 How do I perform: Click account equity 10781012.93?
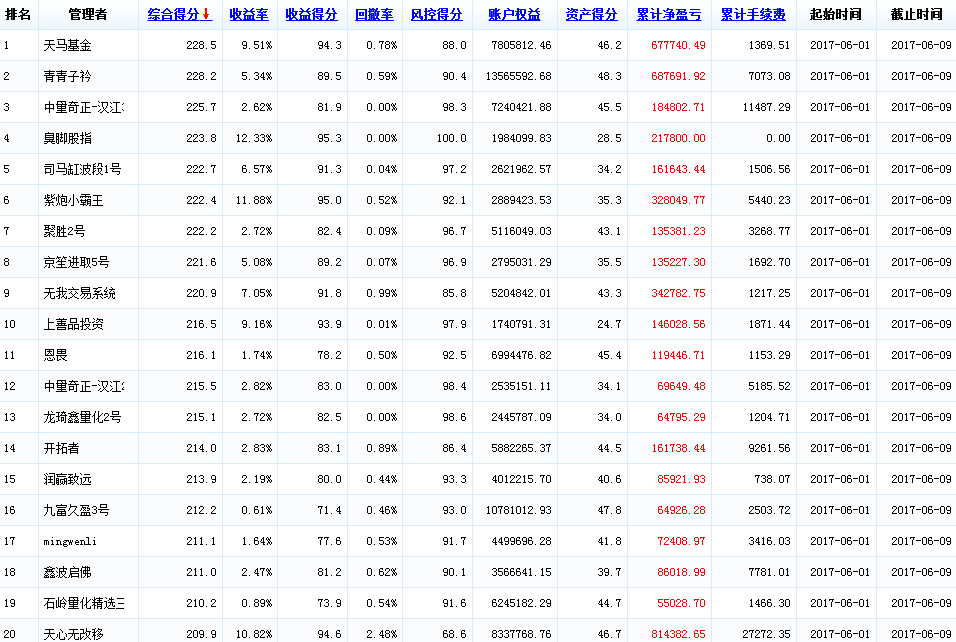[518, 510]
